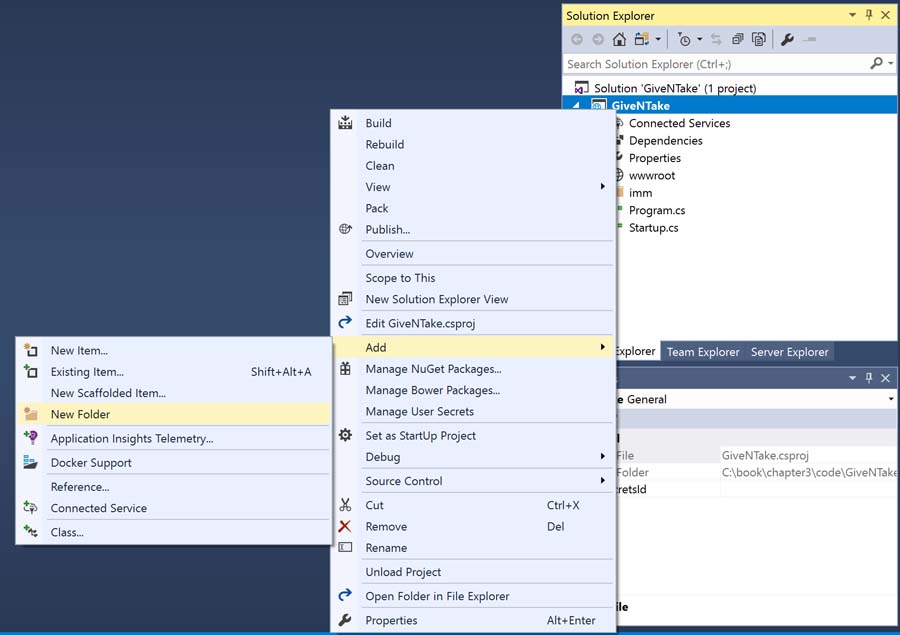
Task: Click the Home icon in Solution Explorer toolbar
Action: pyautogui.click(x=619, y=40)
